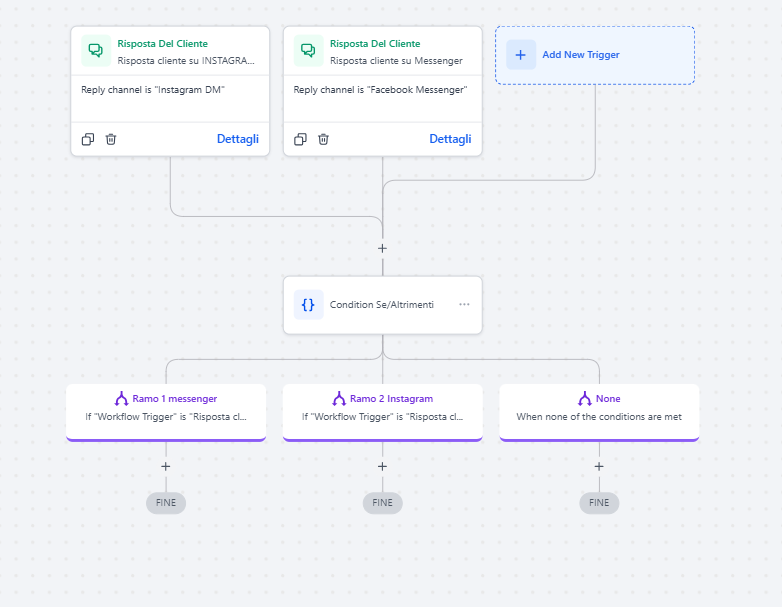This screenshot has width=782, height=607.
Task: Add an action under Ramo 2 Instagram
Action: 382,466
